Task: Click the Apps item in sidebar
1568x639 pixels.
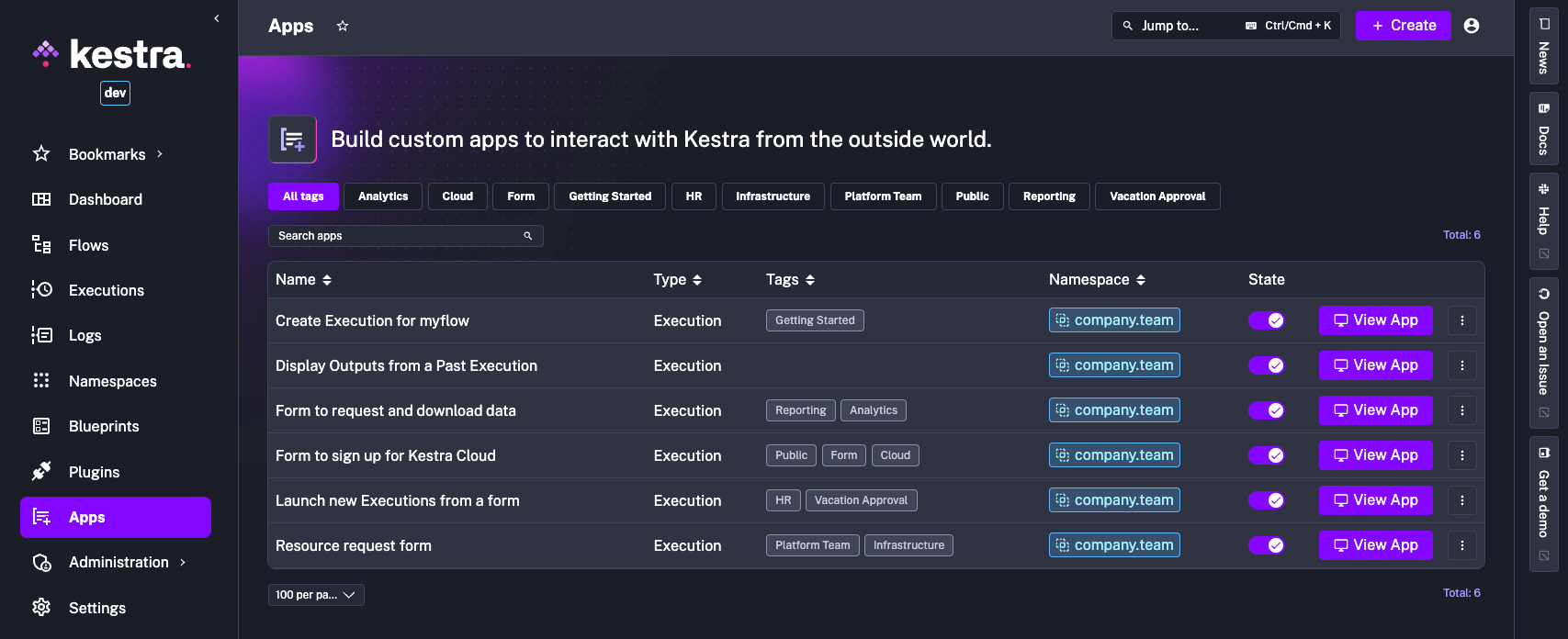Action: coord(116,517)
